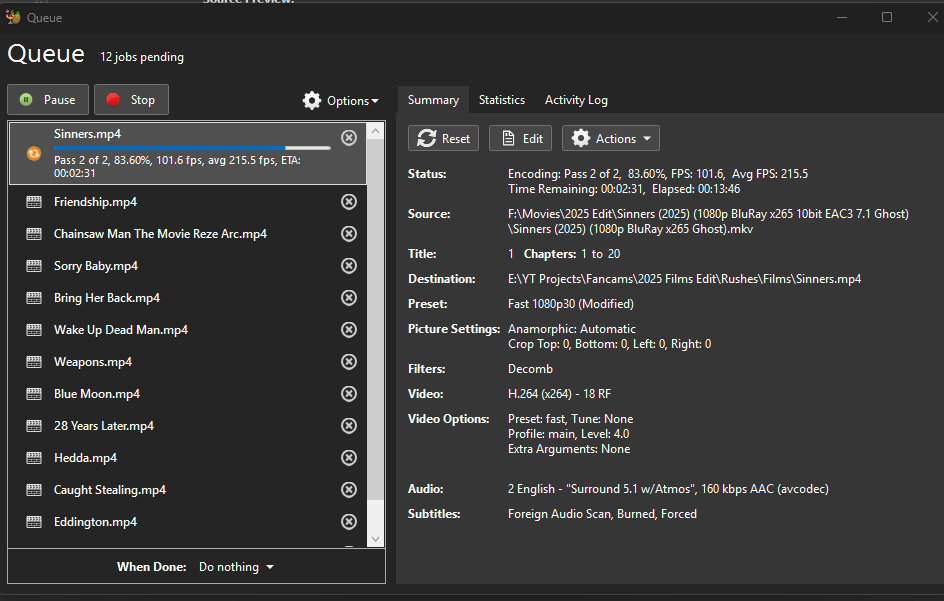Select the 28 Years Later.mp4 row
Image resolution: width=944 pixels, height=601 pixels.
pos(187,426)
